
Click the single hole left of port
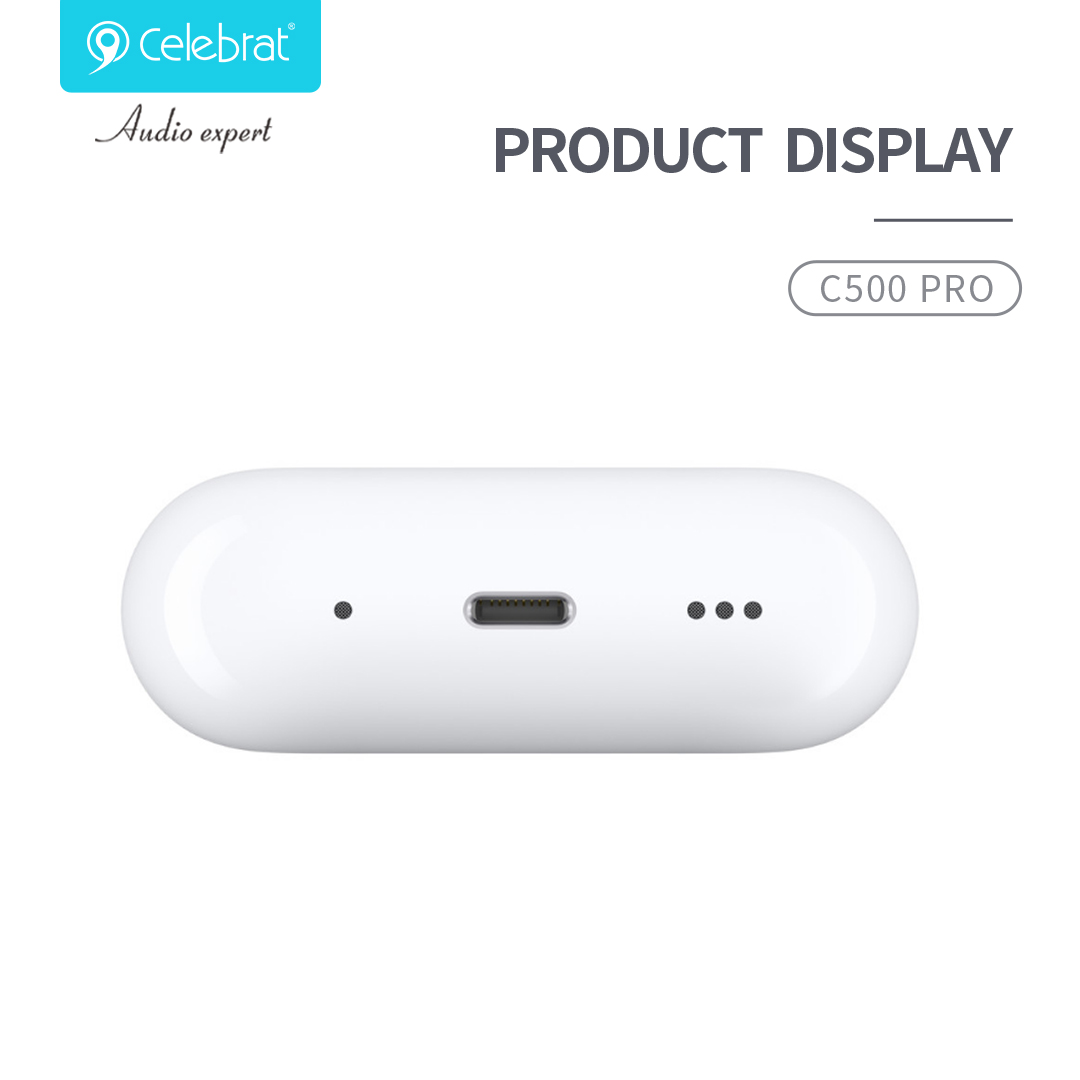343,610
